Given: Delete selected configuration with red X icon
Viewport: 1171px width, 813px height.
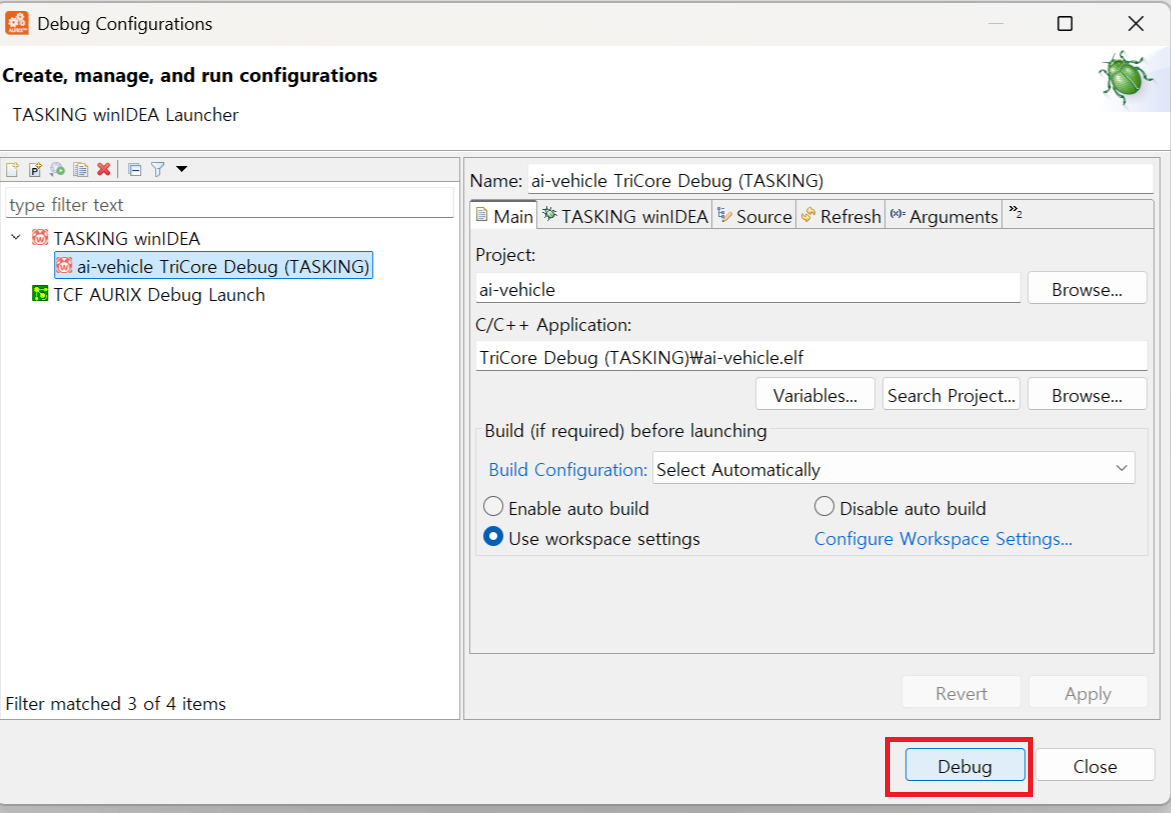Looking at the screenshot, I should tap(103, 169).
